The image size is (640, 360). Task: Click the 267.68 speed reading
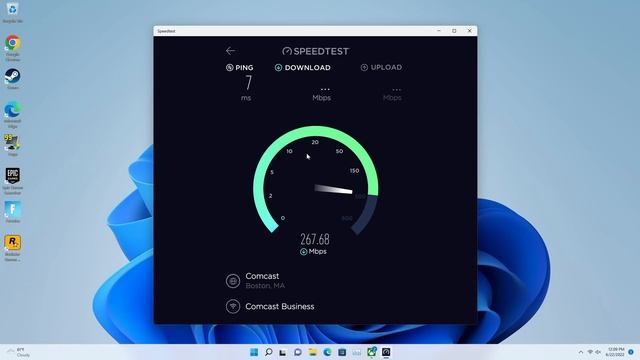click(x=315, y=239)
